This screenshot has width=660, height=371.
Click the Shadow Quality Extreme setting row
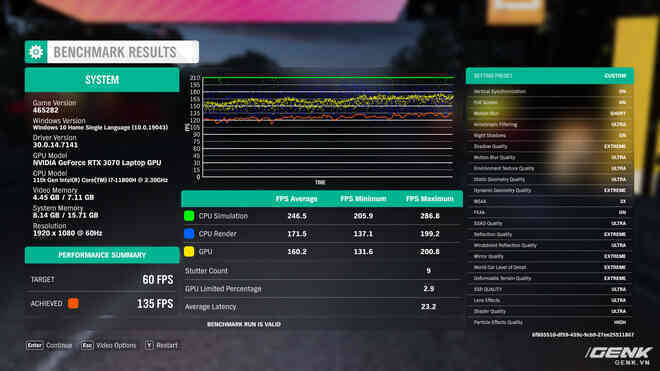point(550,146)
